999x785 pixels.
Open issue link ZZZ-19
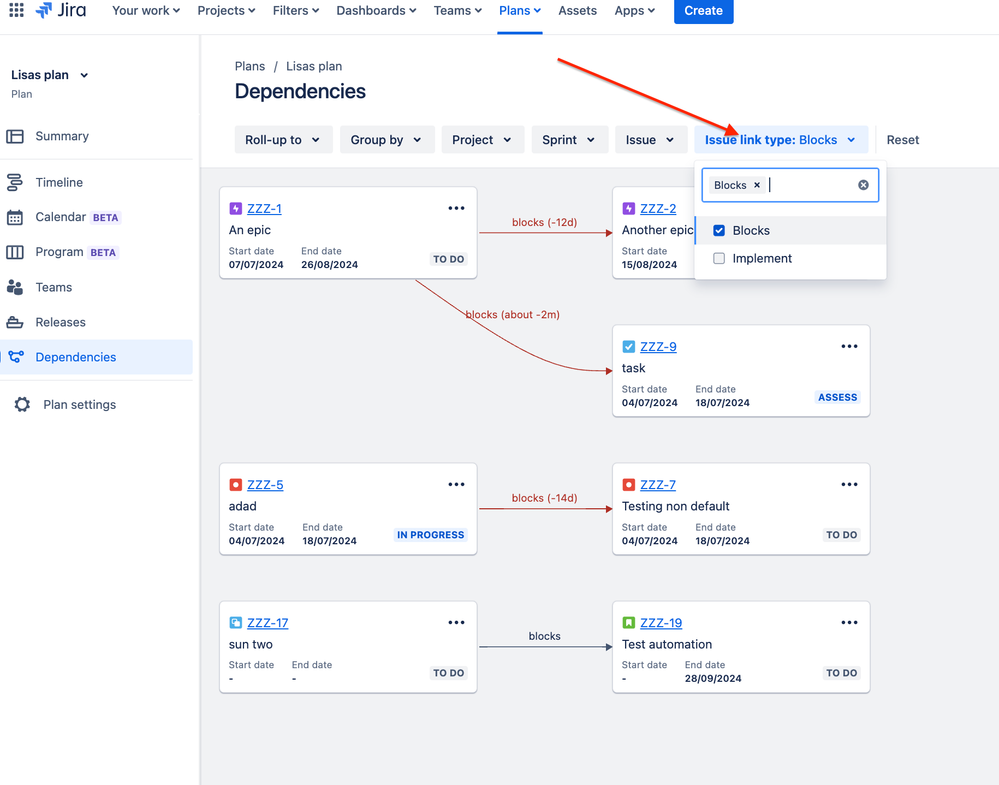(x=661, y=623)
